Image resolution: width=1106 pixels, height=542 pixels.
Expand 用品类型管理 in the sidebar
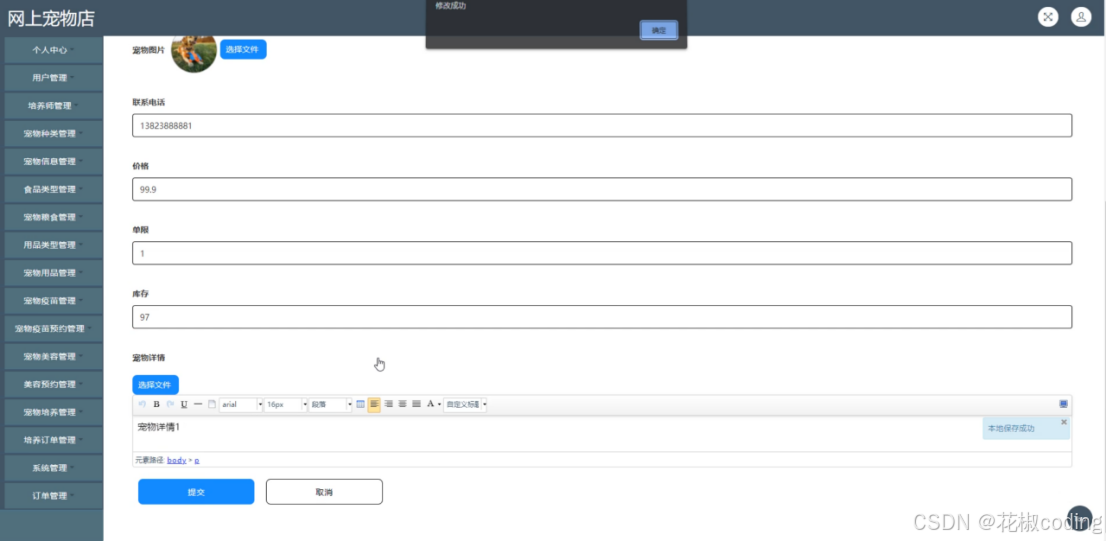[54, 245]
